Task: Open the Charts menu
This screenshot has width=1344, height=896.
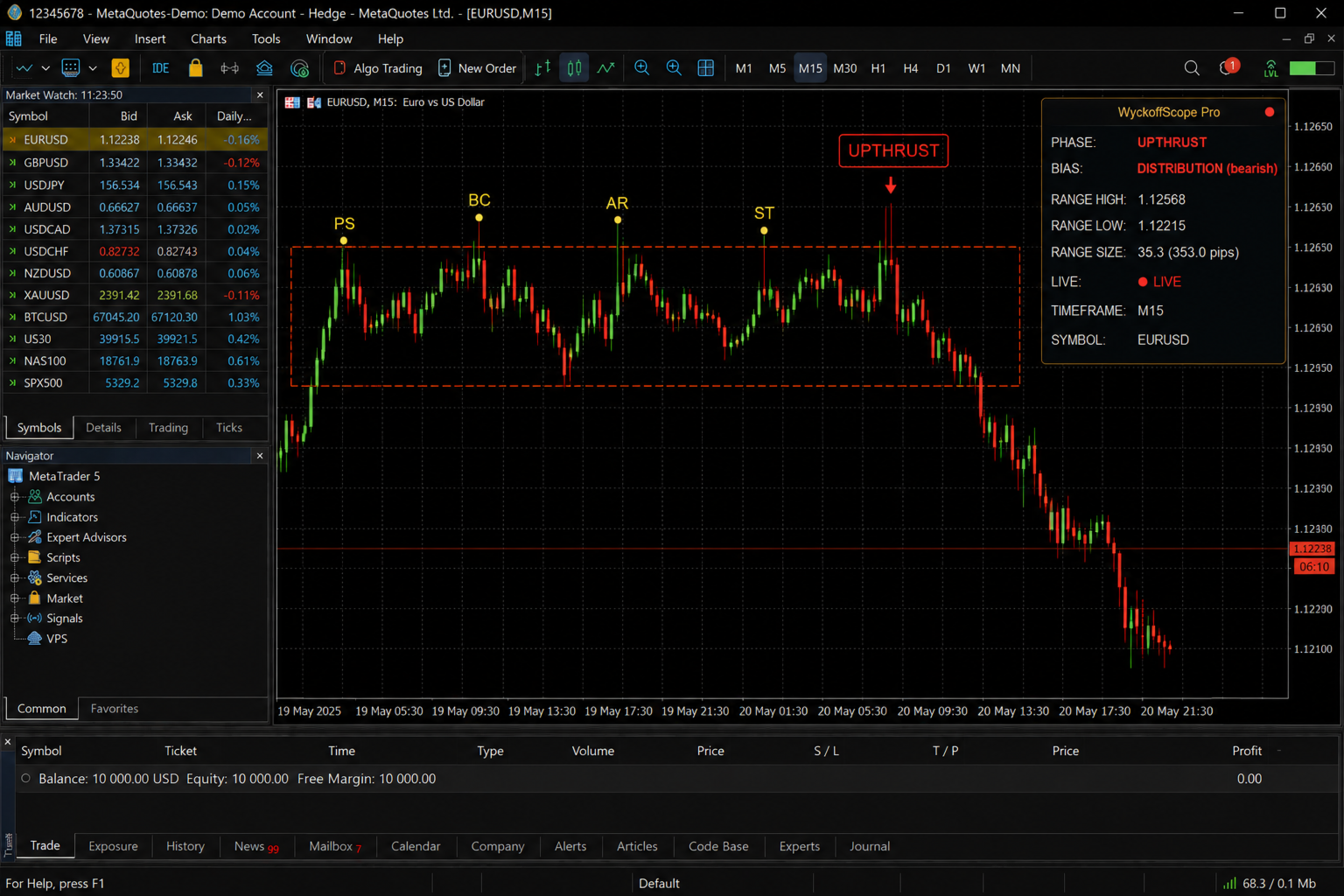Action: [208, 38]
